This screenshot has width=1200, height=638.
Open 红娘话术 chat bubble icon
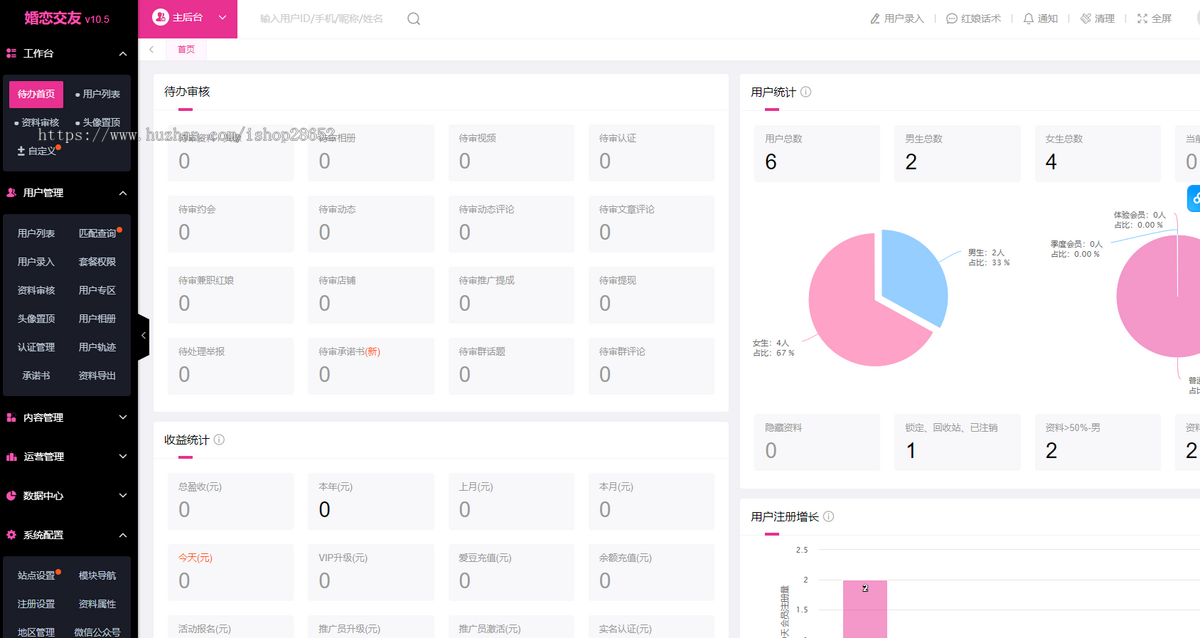coord(951,19)
